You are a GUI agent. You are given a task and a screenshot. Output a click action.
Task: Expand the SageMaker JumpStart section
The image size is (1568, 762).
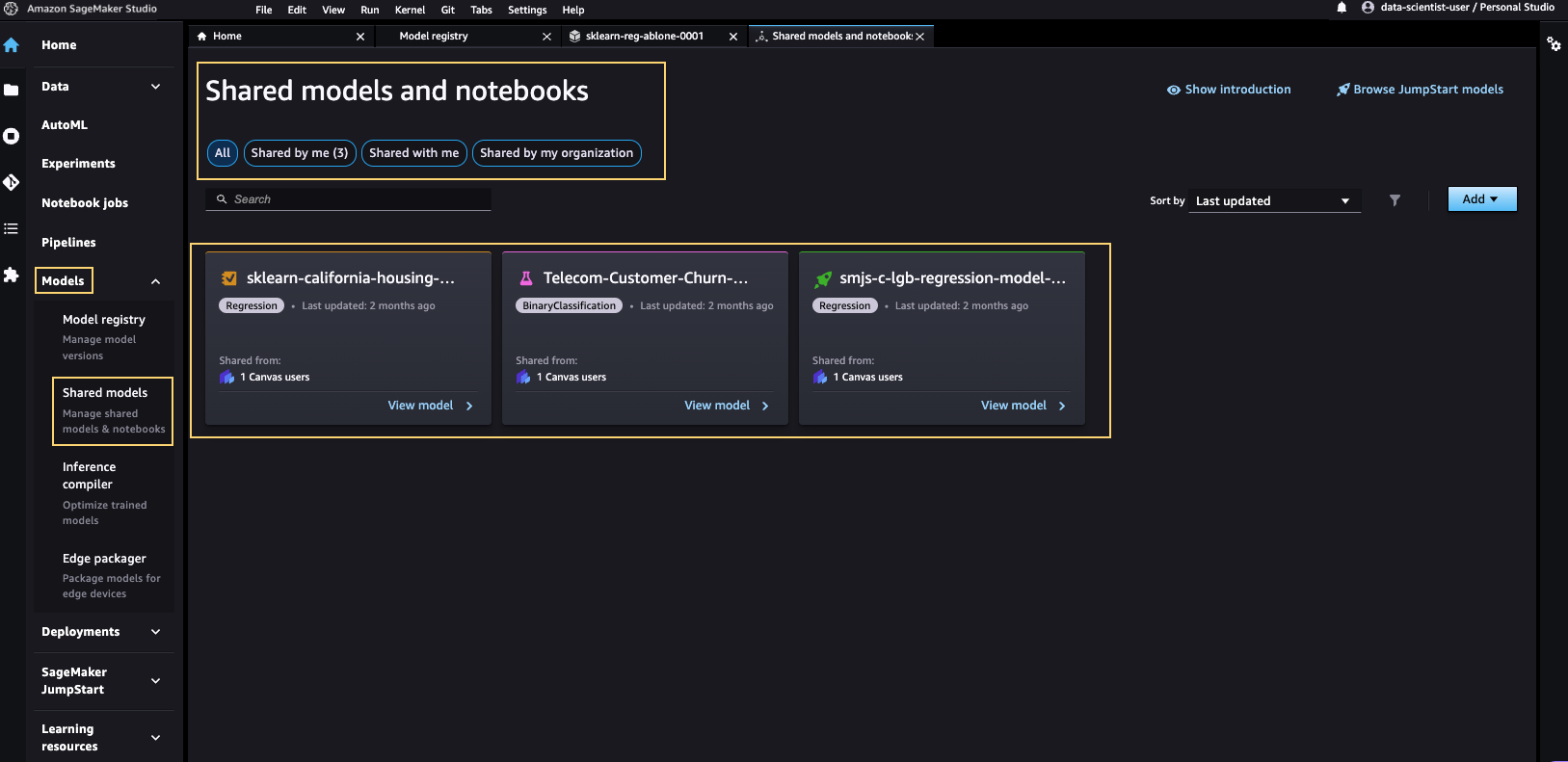click(x=155, y=681)
